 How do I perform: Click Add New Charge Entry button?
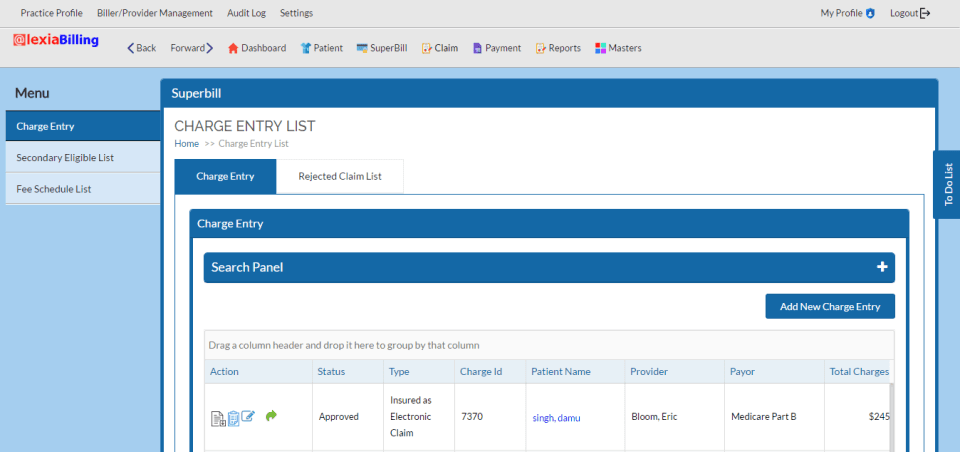click(830, 307)
